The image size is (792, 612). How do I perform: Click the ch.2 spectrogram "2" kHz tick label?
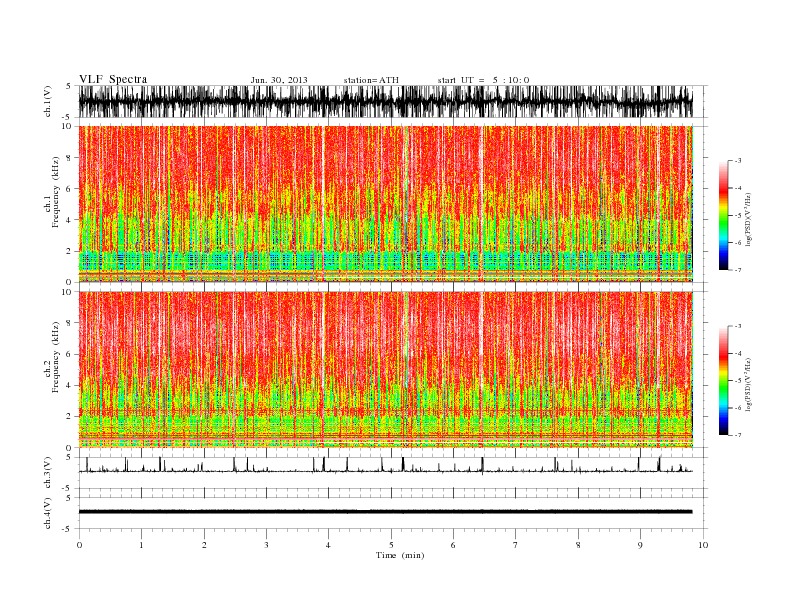point(69,417)
